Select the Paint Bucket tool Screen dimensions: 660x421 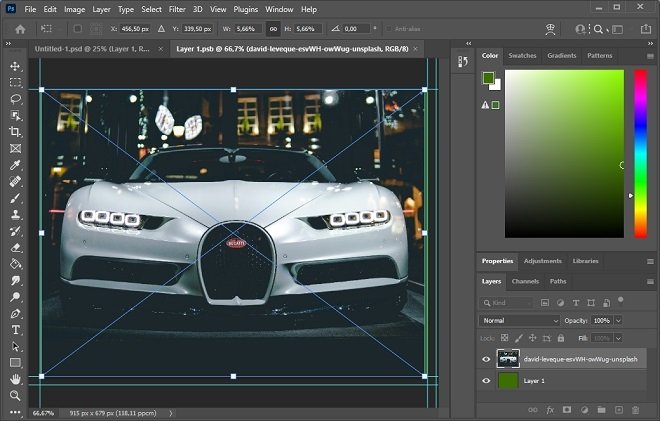pos(15,264)
